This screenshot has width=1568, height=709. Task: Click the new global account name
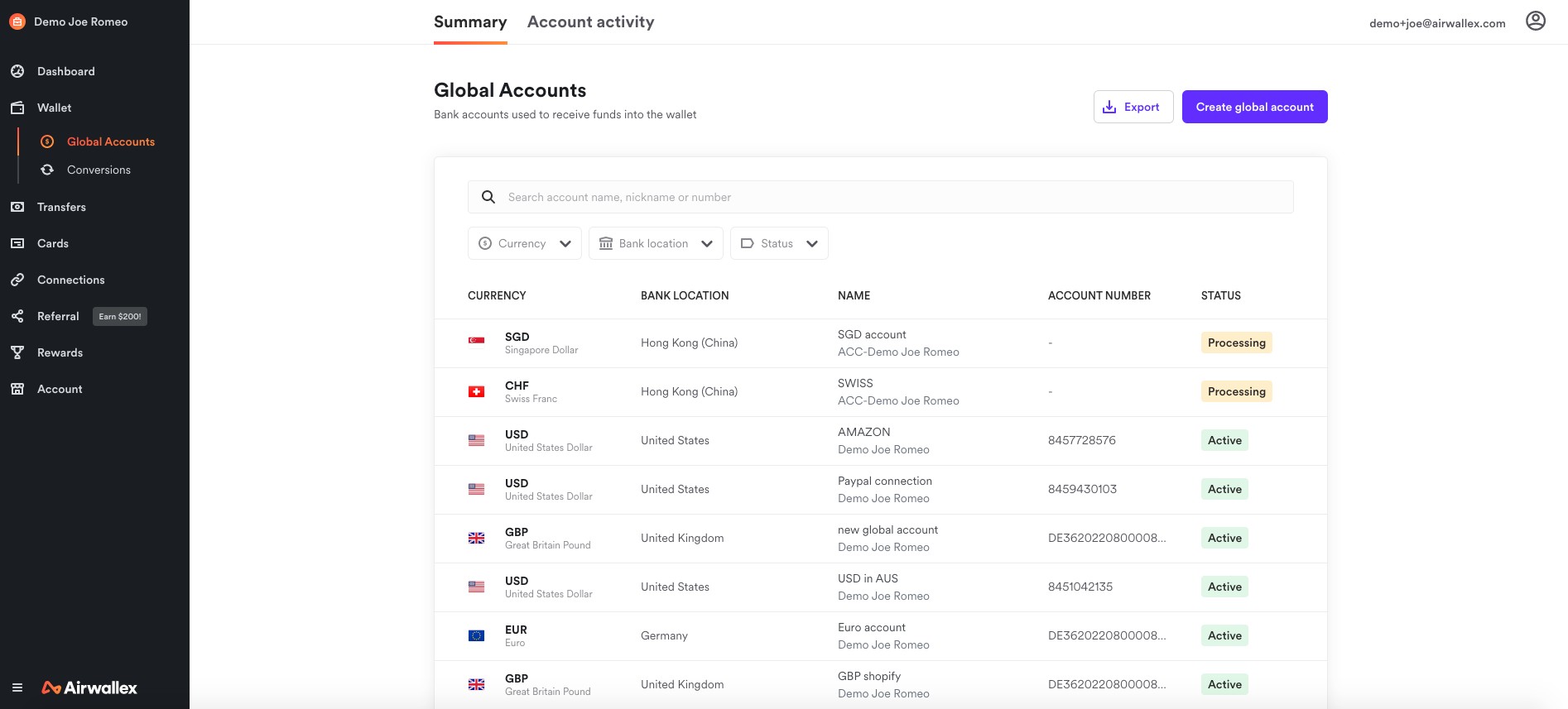click(x=887, y=529)
